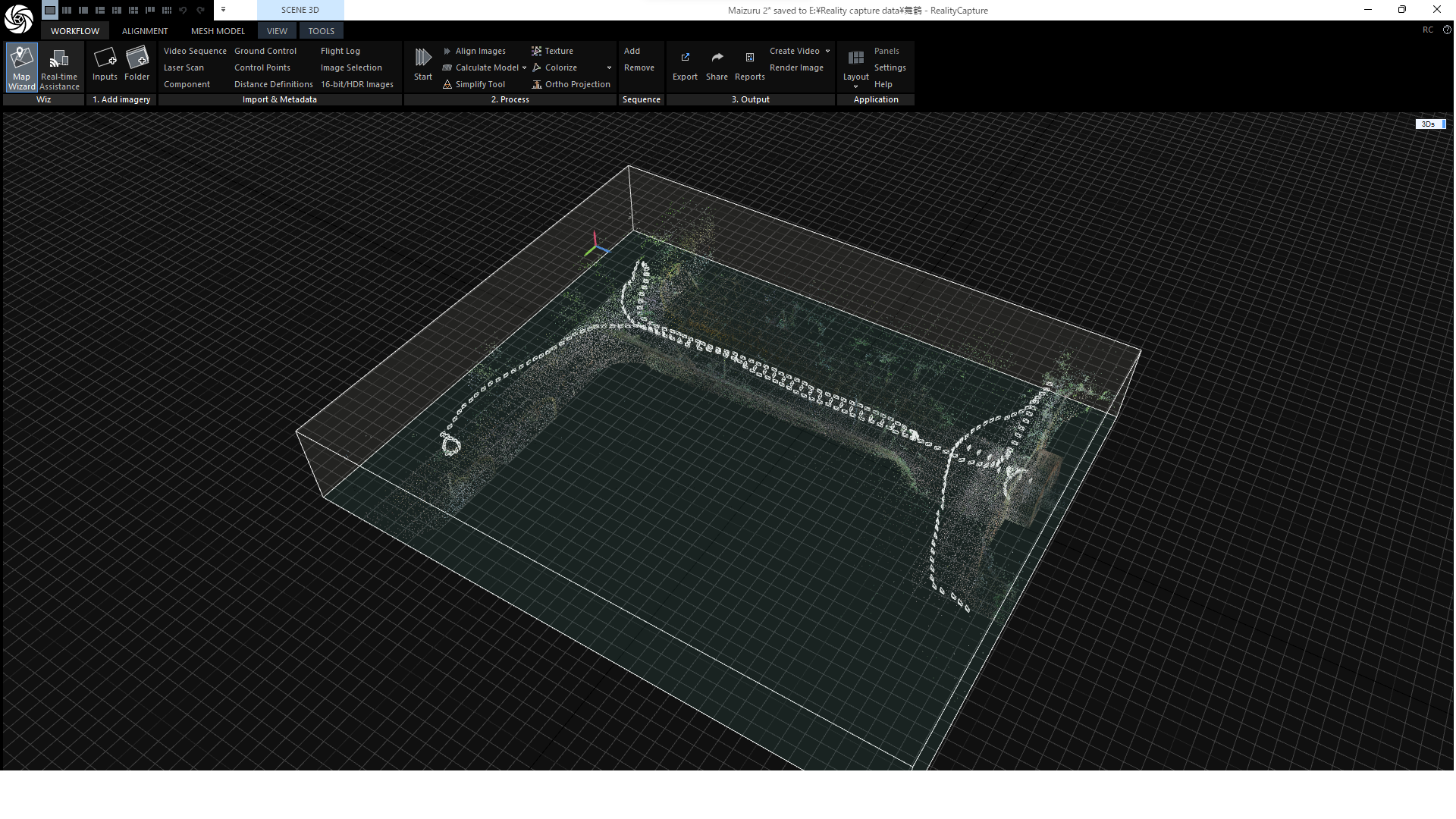Open Real-time Assistance tool

[59, 67]
